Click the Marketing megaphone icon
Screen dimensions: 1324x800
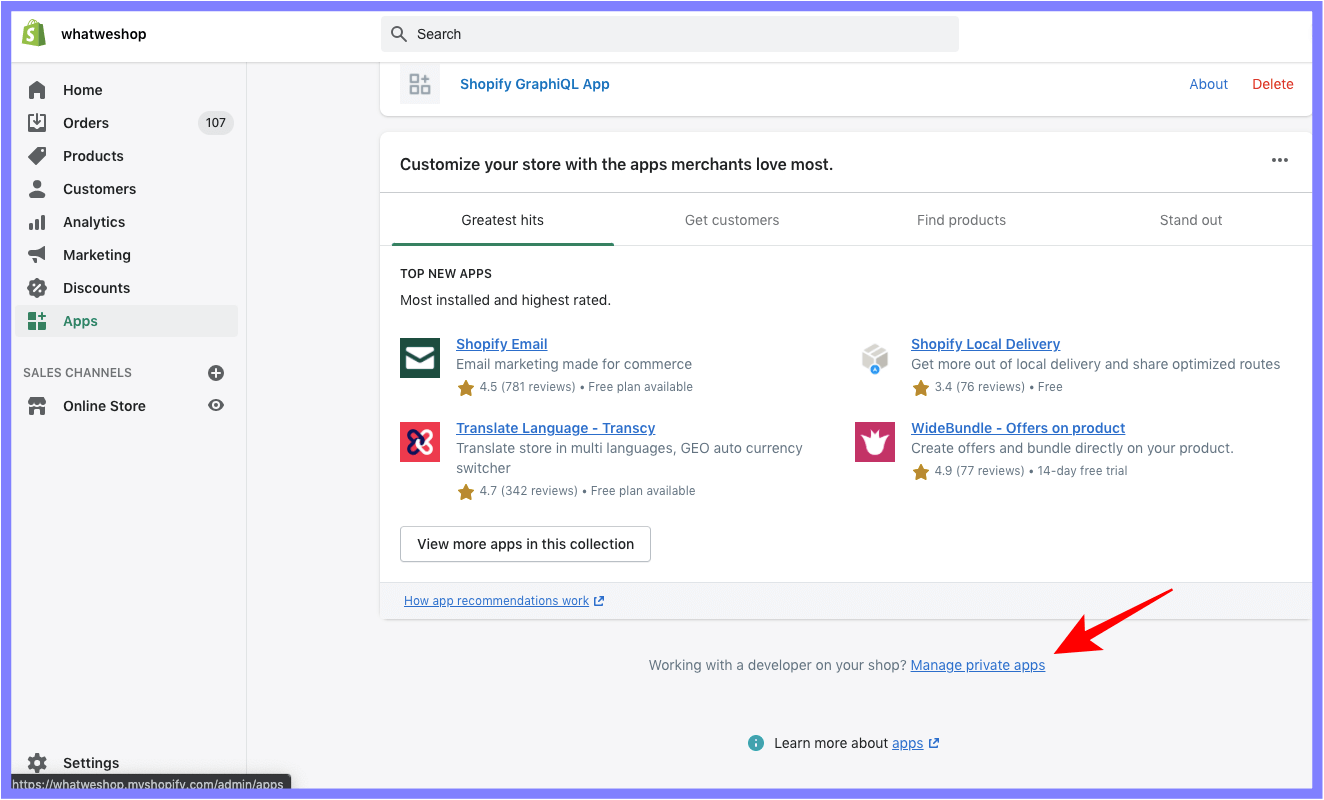(37, 255)
